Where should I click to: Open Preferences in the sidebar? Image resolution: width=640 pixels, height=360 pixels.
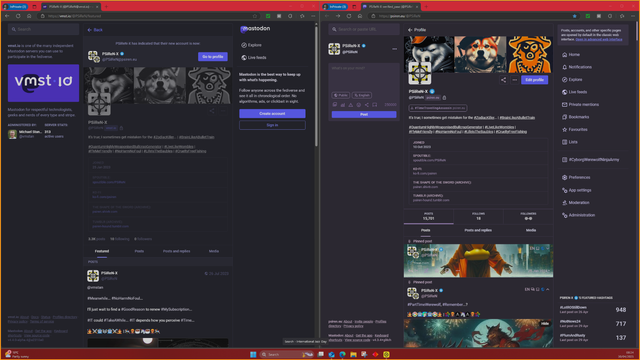576,177
